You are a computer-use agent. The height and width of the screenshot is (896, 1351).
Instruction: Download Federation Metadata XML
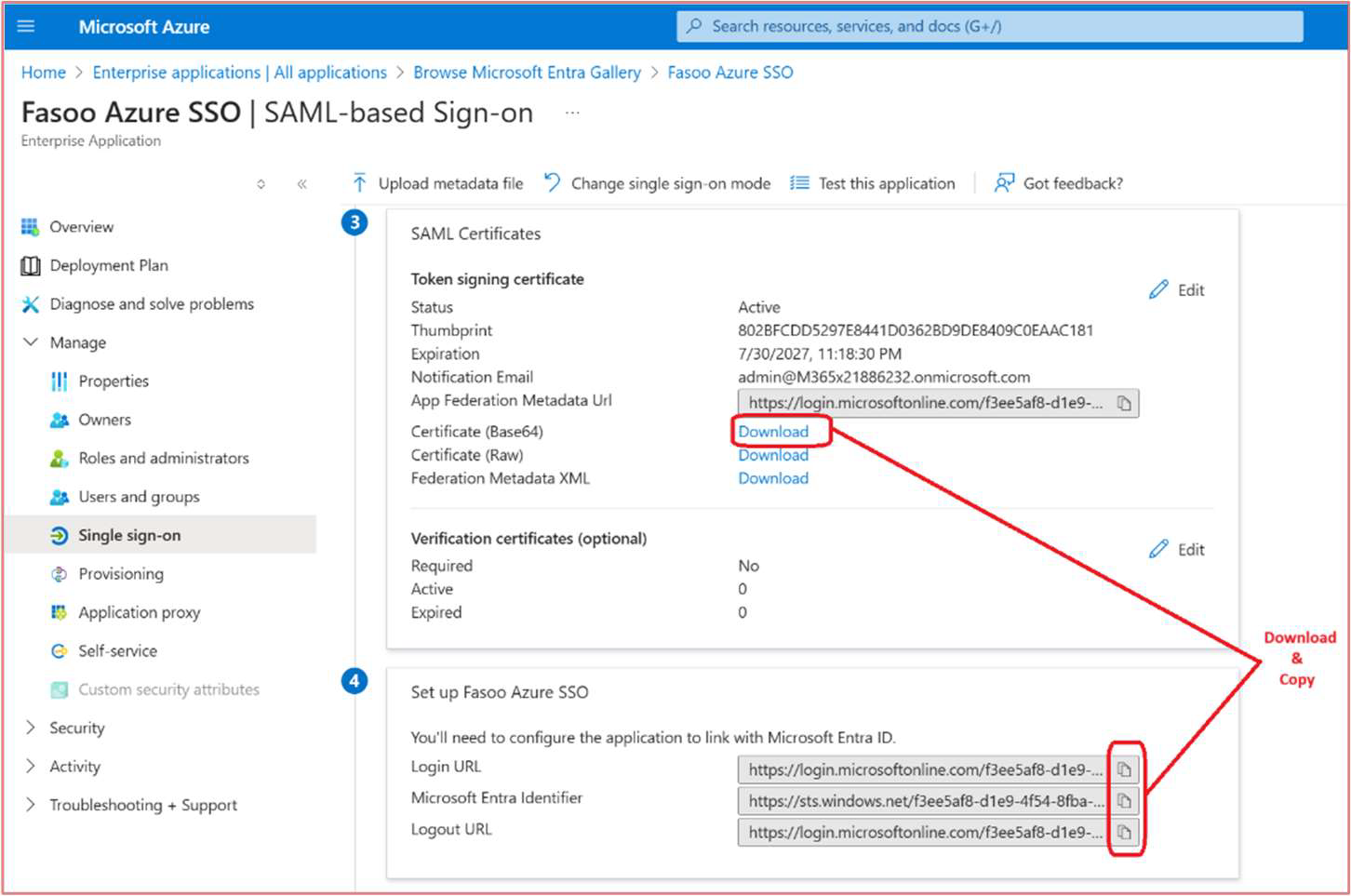point(773,478)
